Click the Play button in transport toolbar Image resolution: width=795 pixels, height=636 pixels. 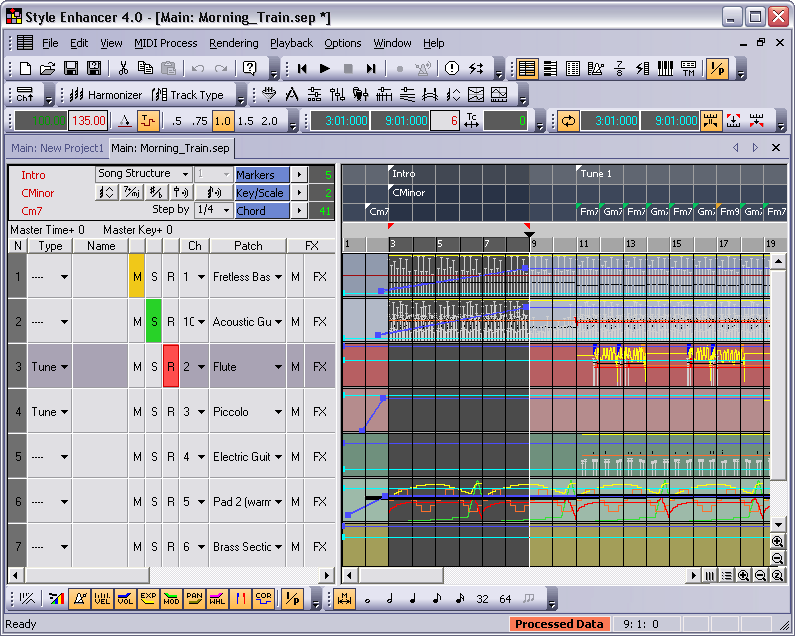324,69
